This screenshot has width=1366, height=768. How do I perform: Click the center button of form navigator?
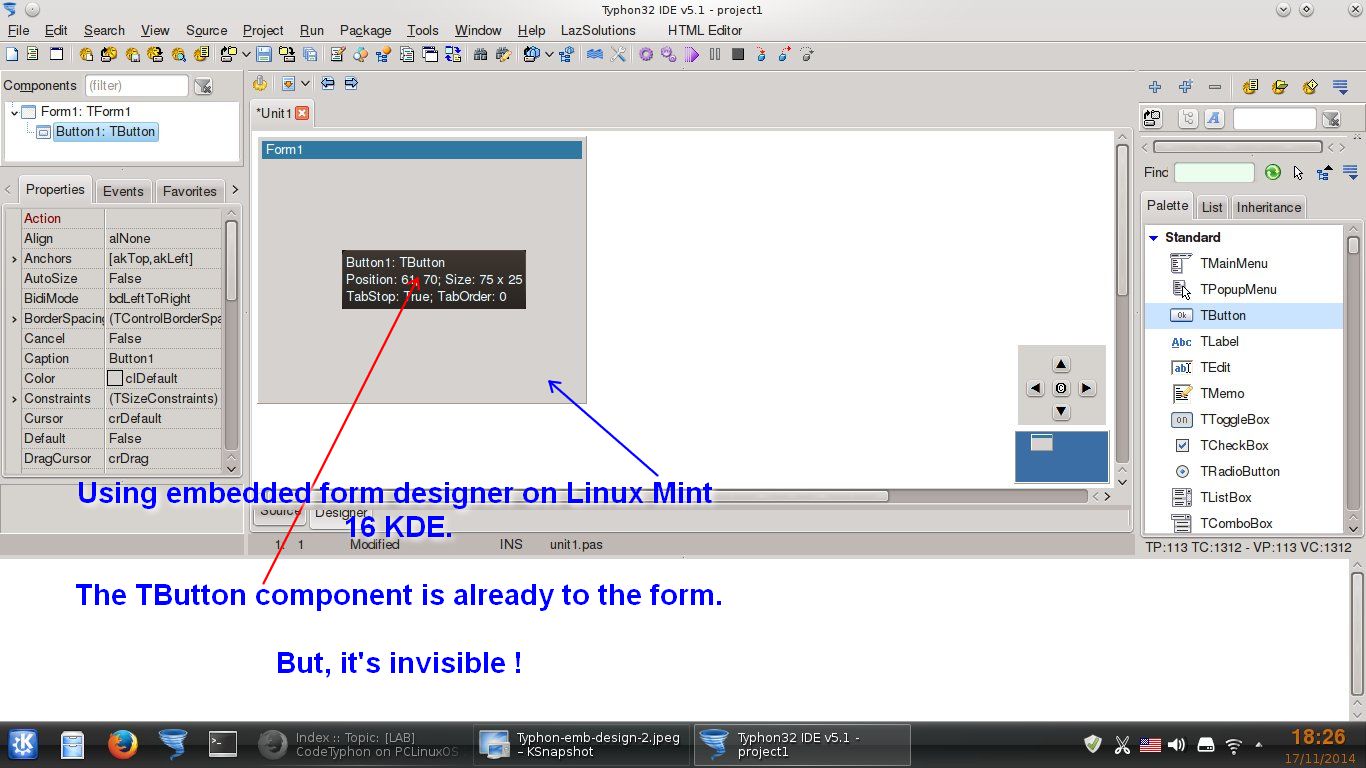point(1062,388)
